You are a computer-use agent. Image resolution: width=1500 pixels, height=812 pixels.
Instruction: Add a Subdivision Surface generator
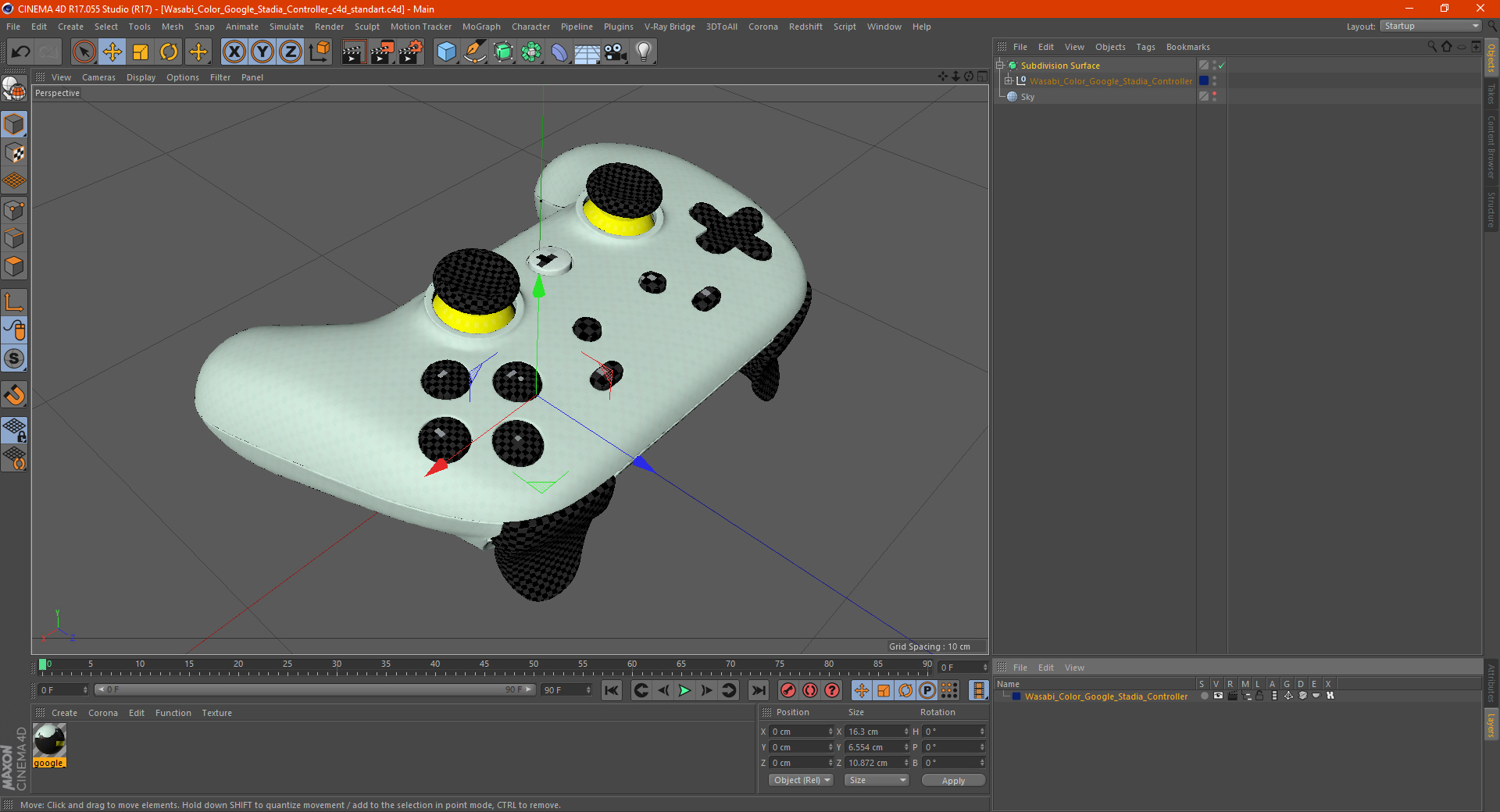503,52
